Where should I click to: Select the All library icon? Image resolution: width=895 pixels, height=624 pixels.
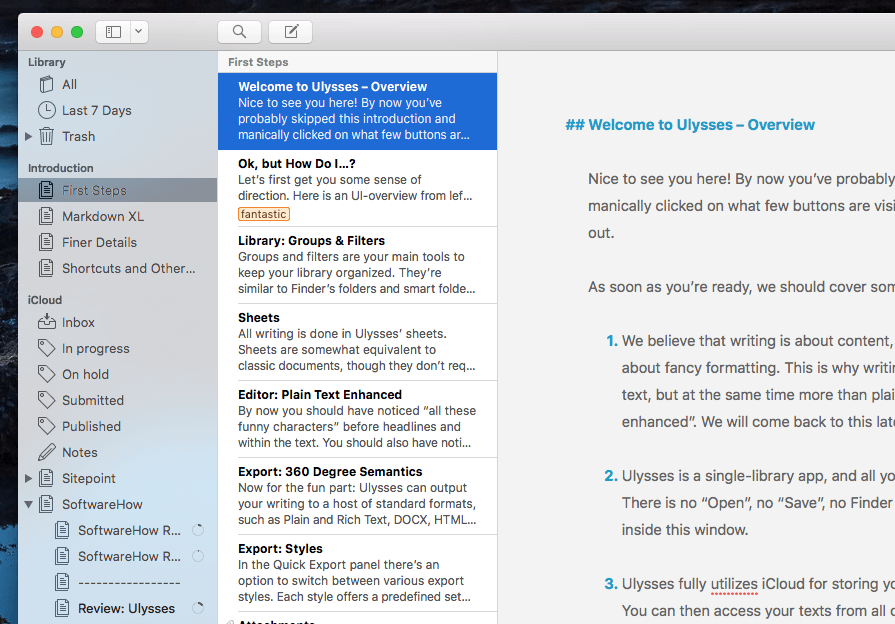pos(46,84)
